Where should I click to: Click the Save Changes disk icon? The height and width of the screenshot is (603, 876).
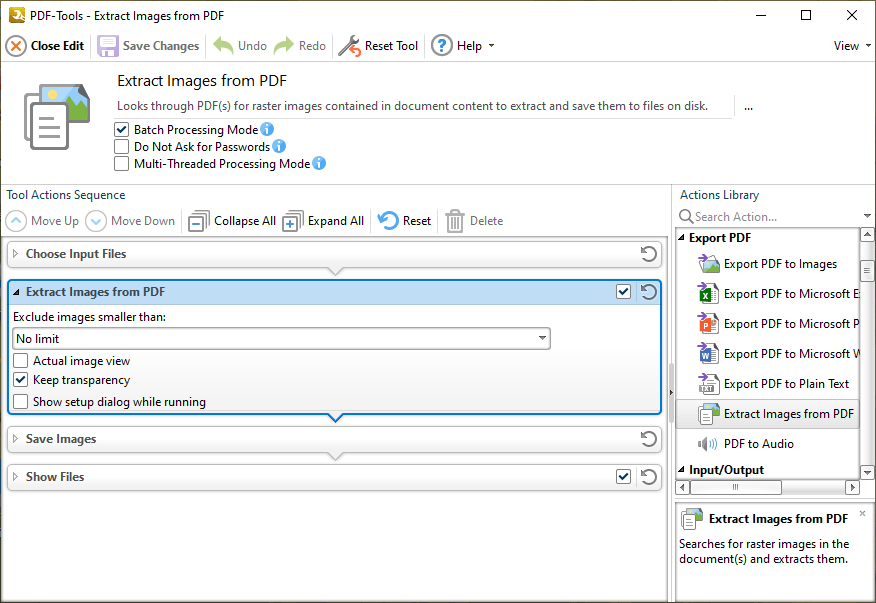click(x=107, y=46)
